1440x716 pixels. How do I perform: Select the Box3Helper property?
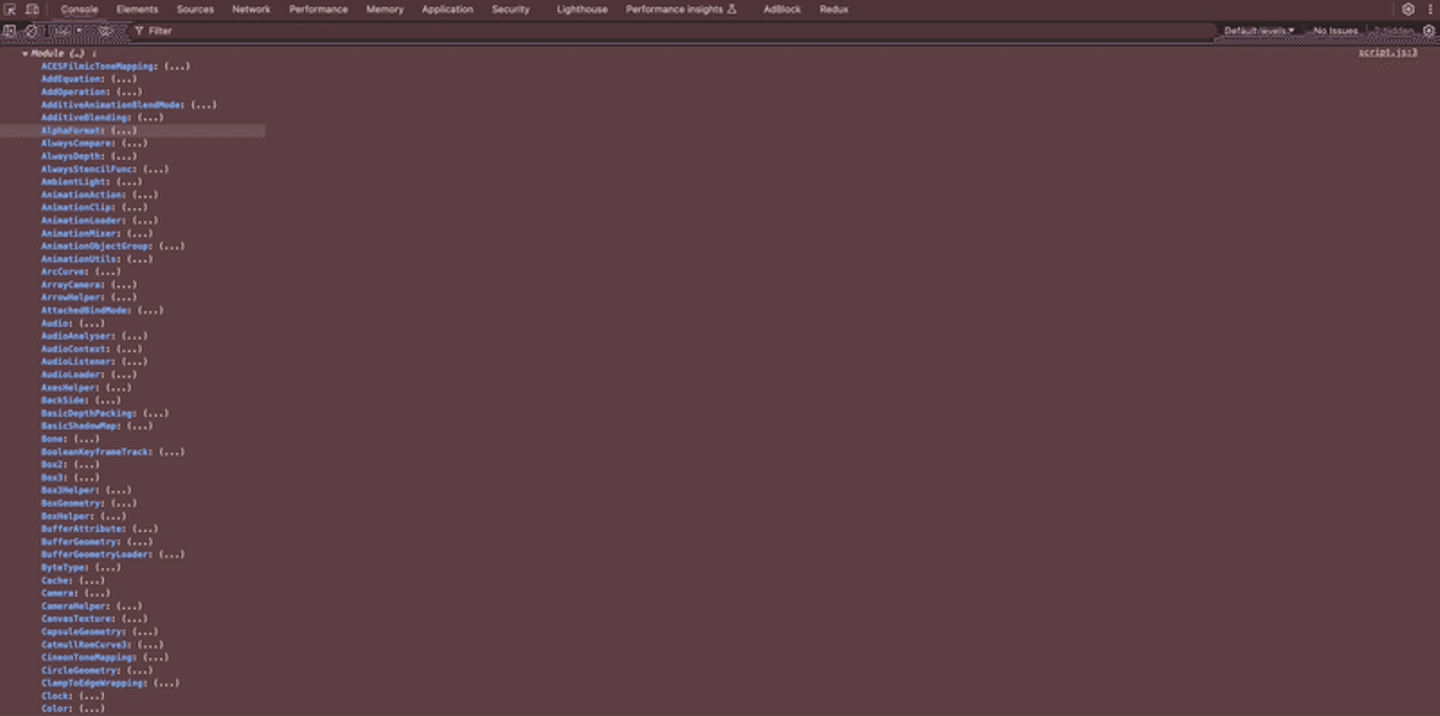[x=86, y=491]
